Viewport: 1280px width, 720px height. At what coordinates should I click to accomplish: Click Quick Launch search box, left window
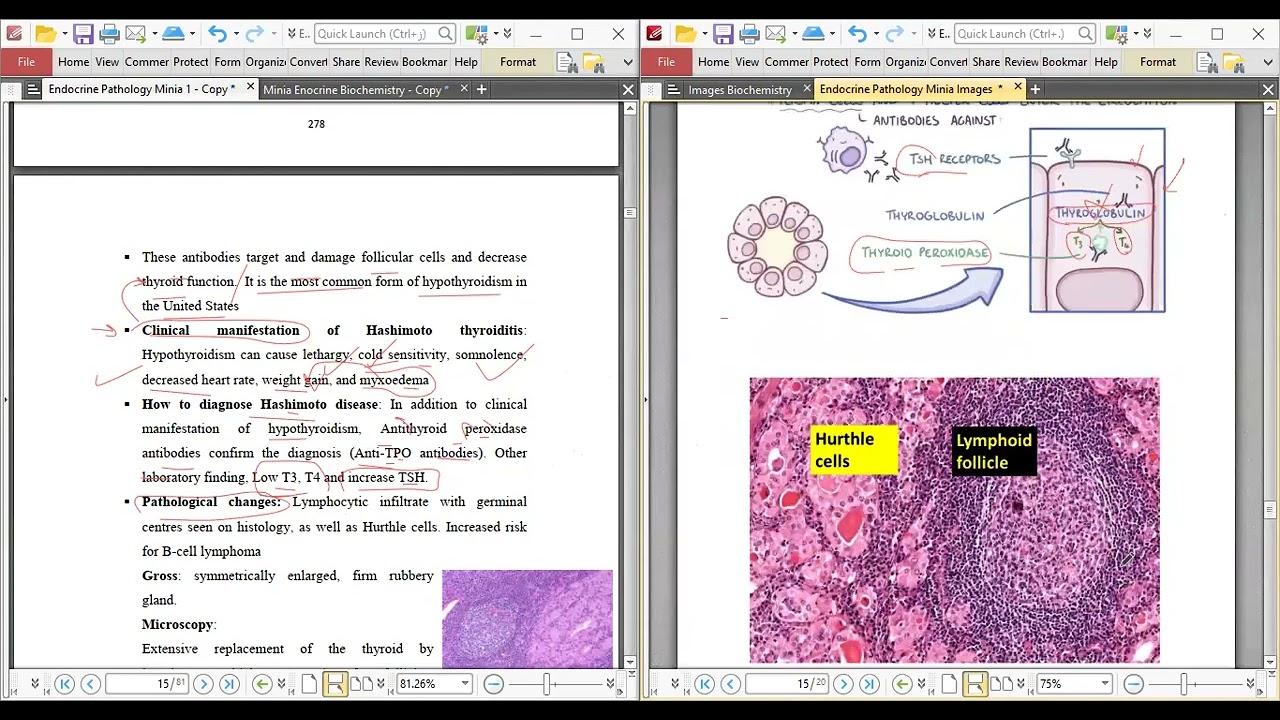(385, 34)
